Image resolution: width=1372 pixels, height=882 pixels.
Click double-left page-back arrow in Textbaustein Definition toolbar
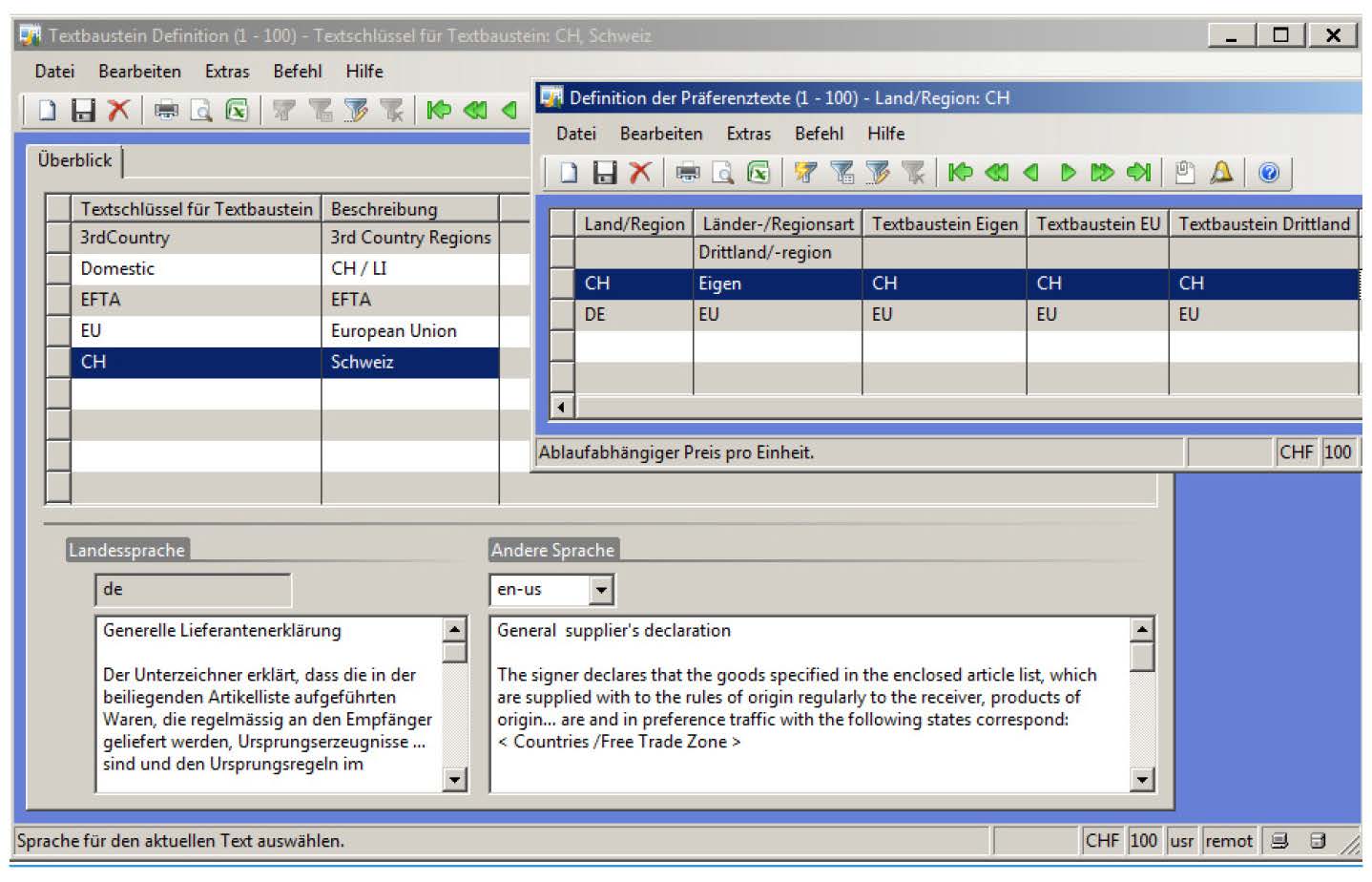[475, 110]
